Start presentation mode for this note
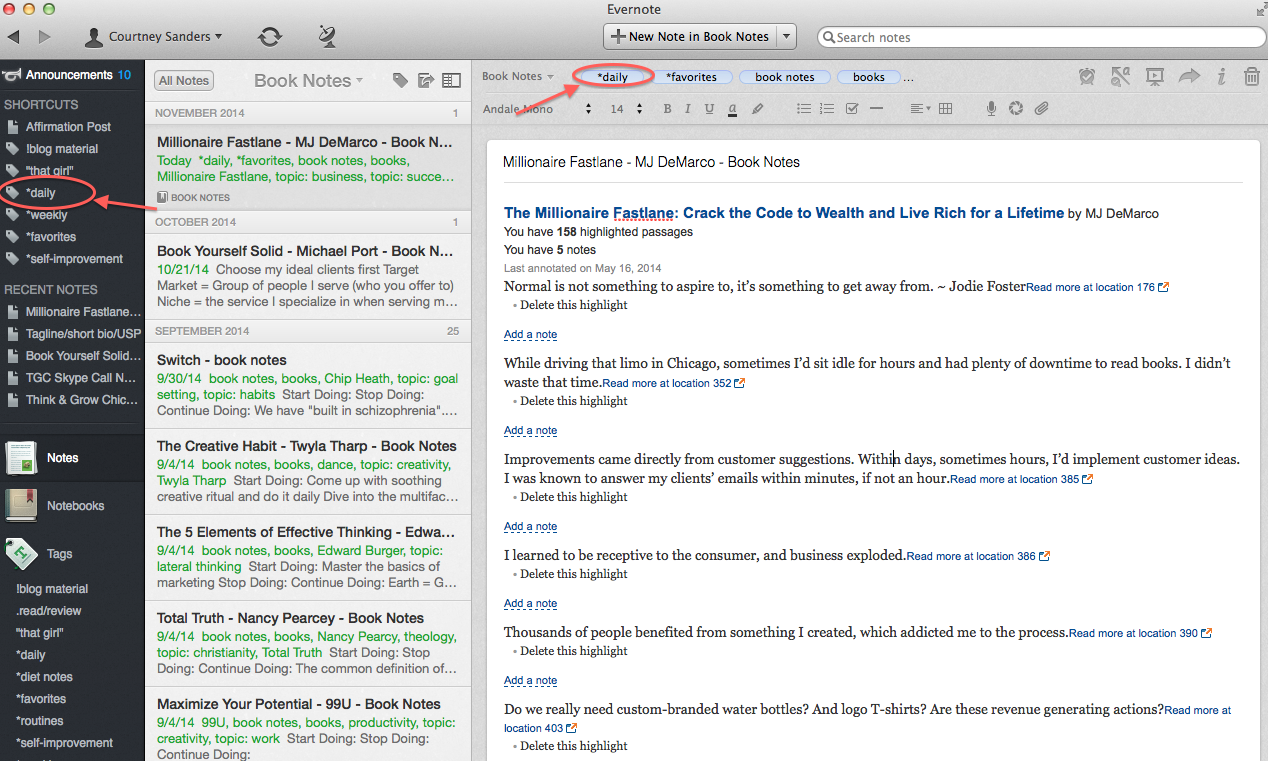The height and width of the screenshot is (761, 1268). pos(1155,76)
